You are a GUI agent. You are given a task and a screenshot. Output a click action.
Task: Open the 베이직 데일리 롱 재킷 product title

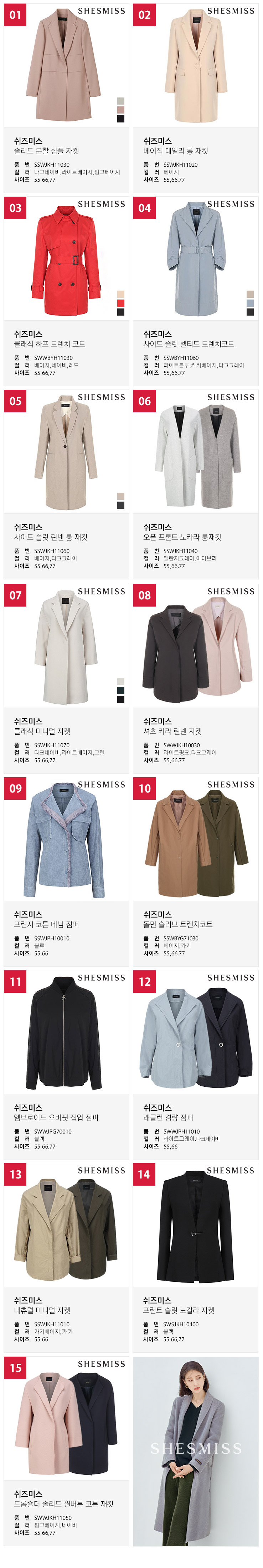(x=176, y=151)
